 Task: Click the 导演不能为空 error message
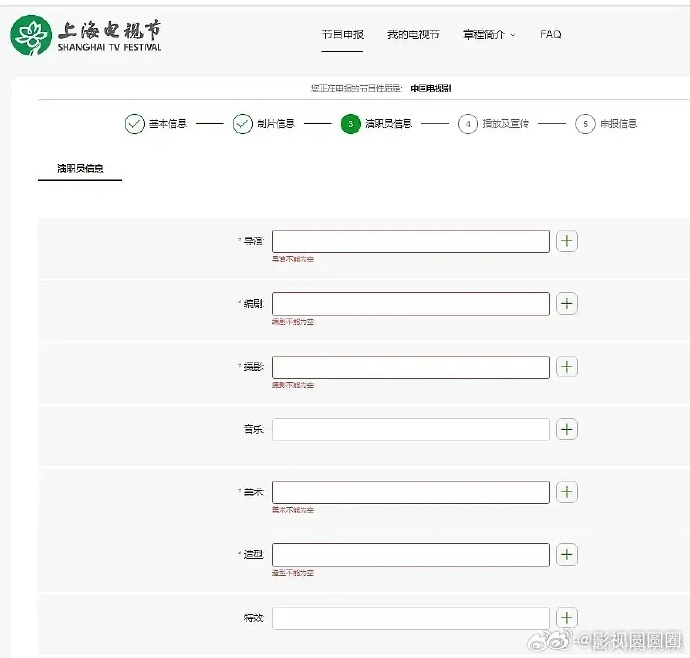[x=293, y=259]
